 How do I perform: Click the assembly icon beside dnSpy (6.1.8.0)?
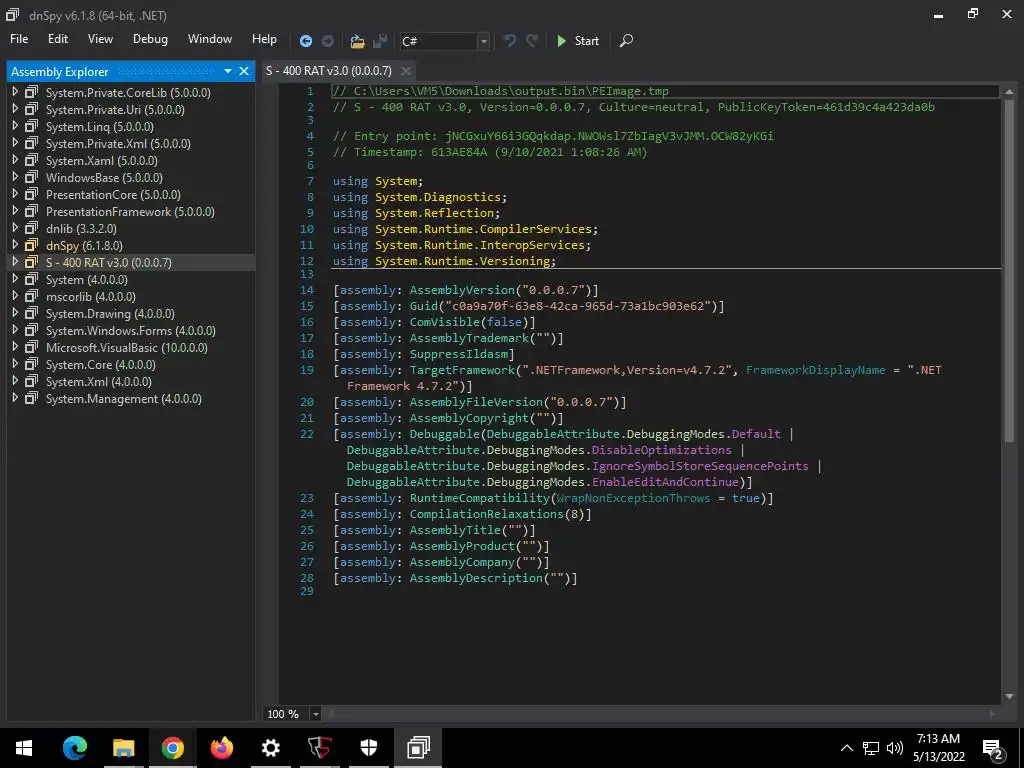coord(31,246)
